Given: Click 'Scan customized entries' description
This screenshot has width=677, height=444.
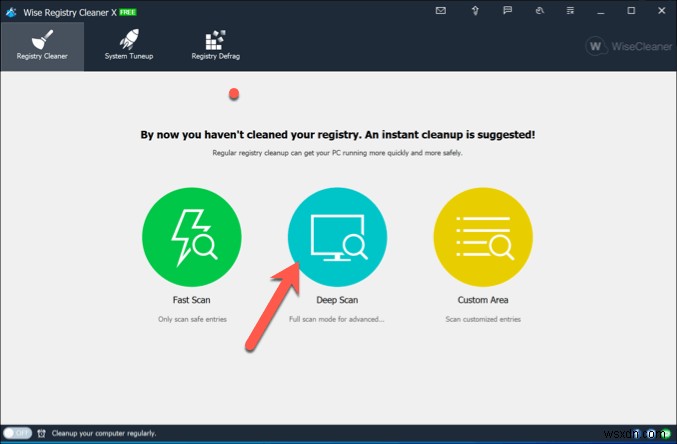Looking at the screenshot, I should (x=483, y=319).
